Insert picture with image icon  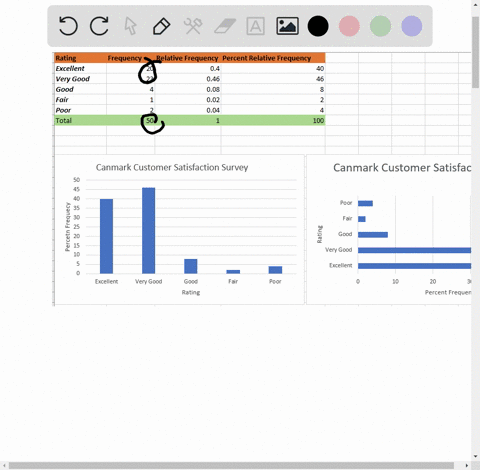pos(287,26)
